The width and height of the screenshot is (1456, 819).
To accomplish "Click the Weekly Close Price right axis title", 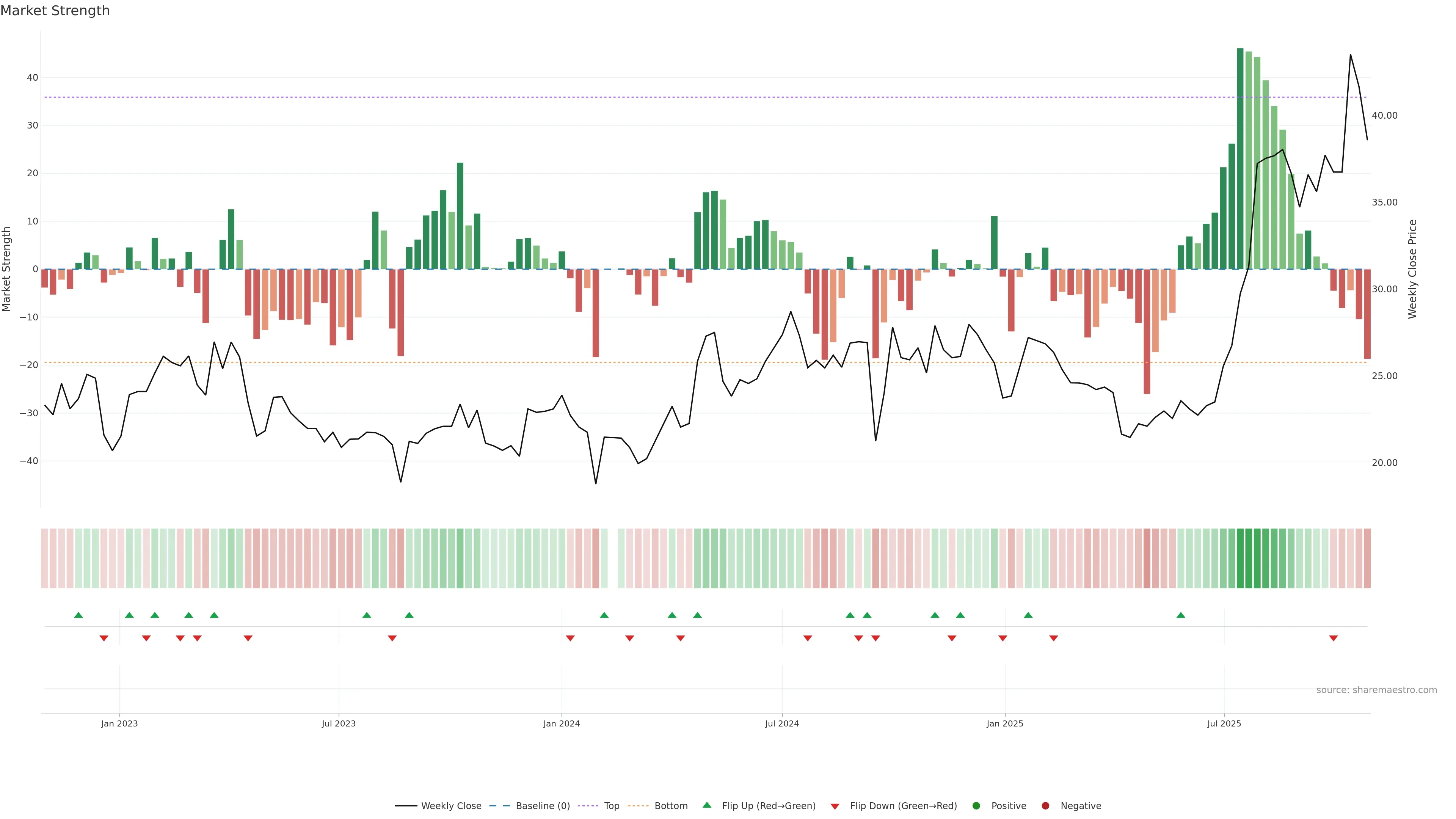I will pos(1412,269).
